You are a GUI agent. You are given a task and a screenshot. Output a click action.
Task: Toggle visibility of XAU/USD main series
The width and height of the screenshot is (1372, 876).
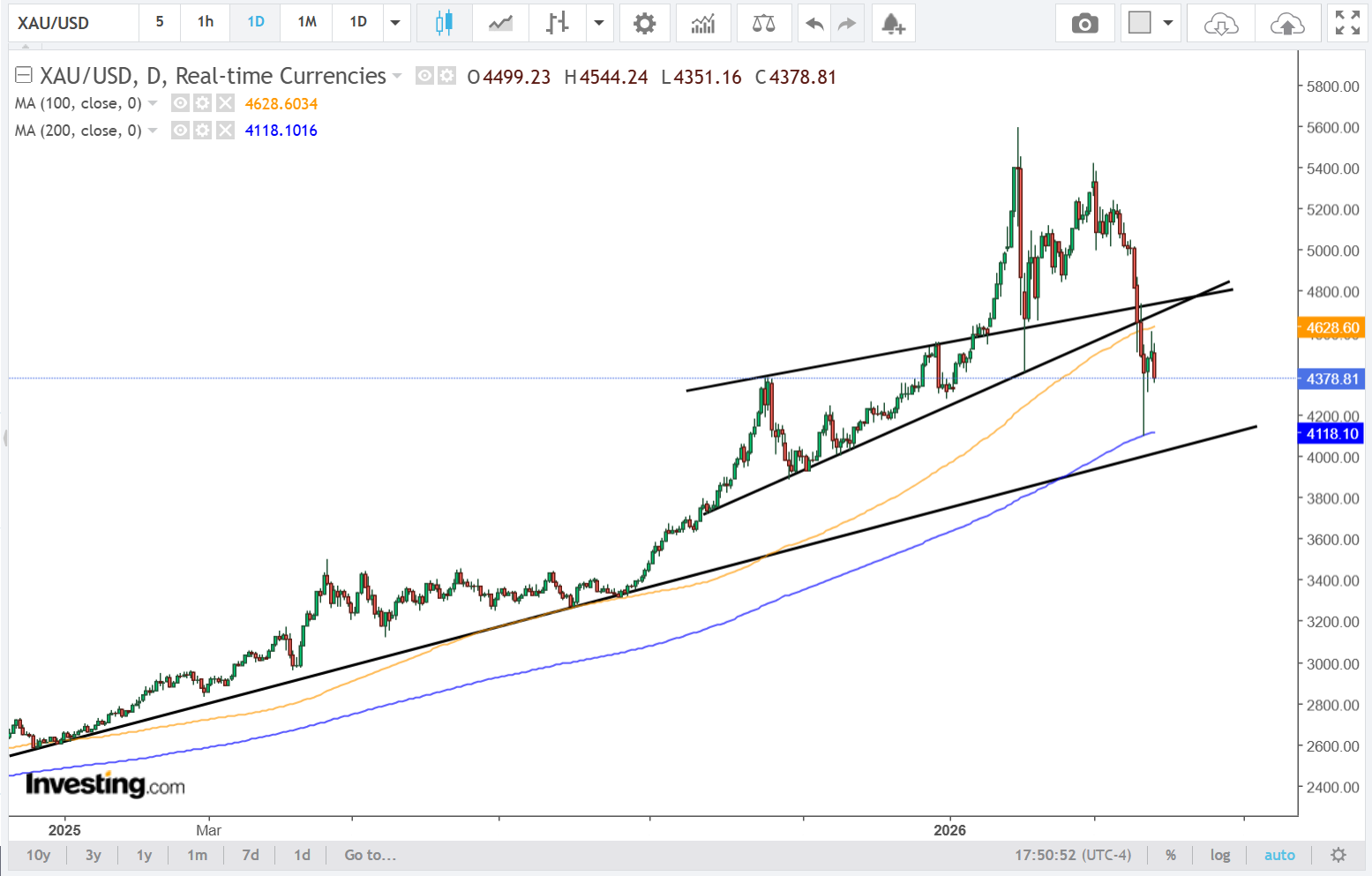coord(424,76)
